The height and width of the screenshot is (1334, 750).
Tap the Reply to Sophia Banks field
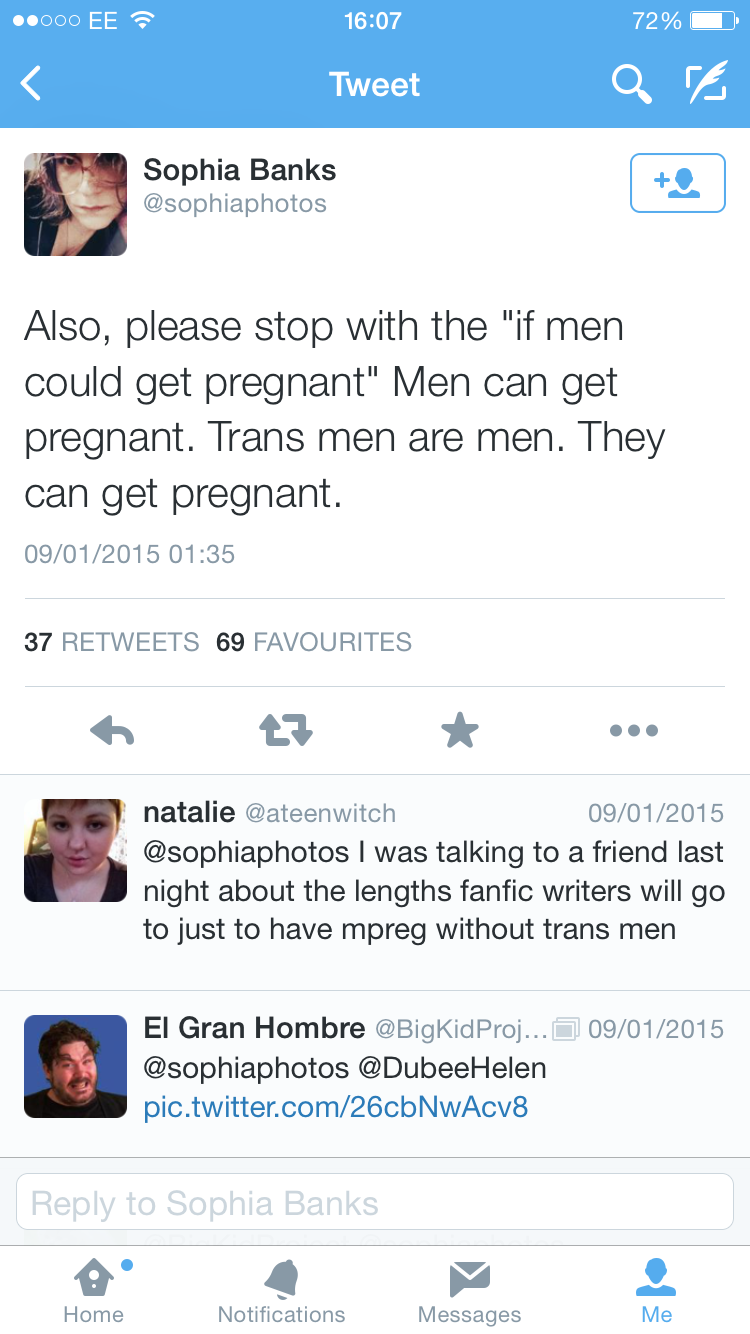[x=375, y=1202]
